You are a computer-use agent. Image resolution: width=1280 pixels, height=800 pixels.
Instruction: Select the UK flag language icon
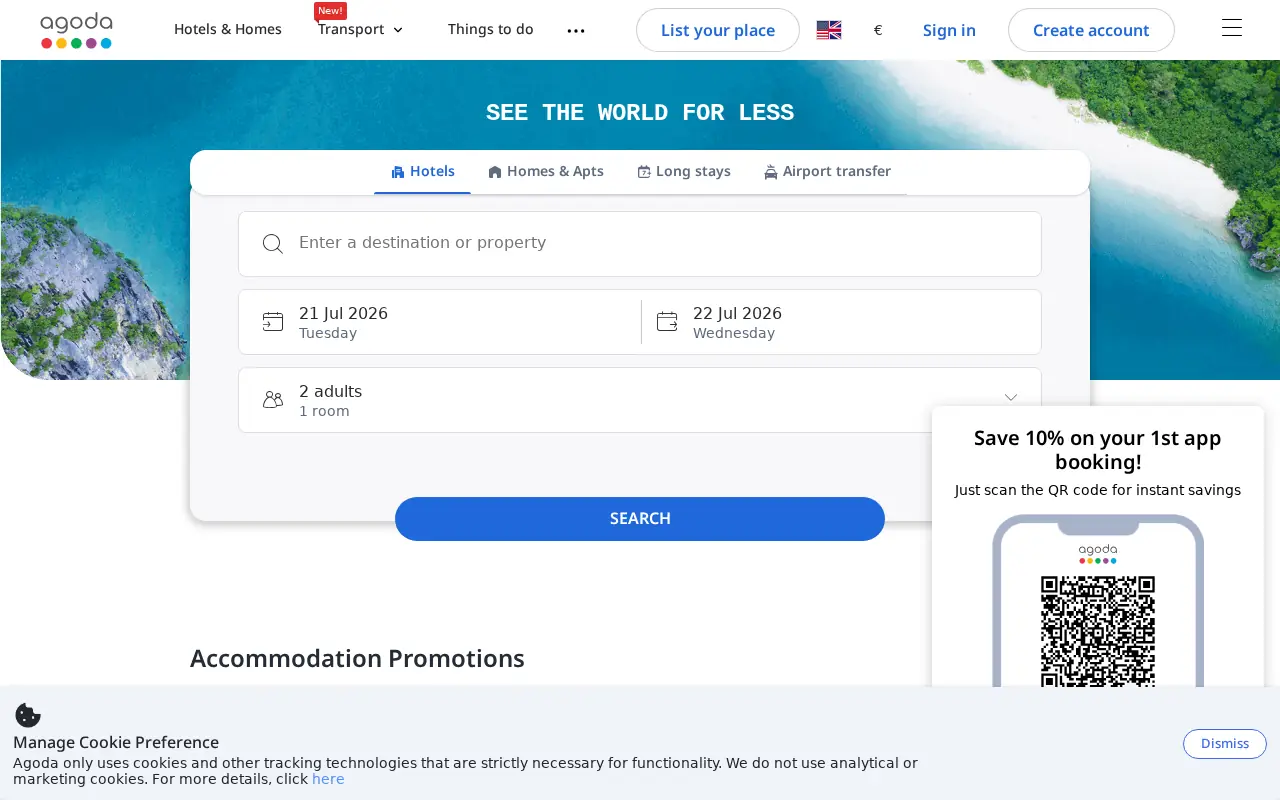click(829, 30)
